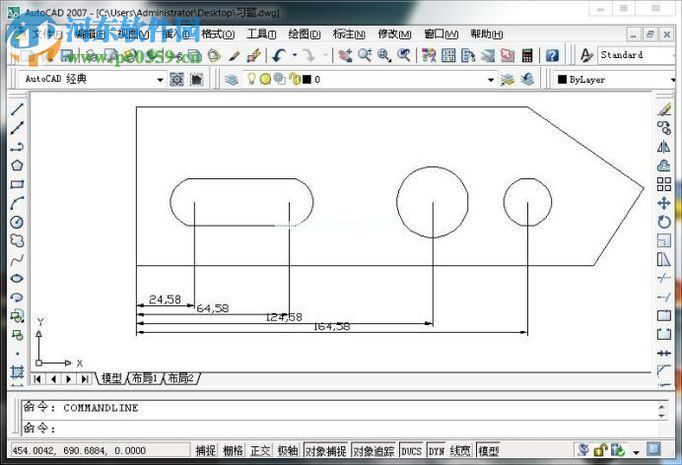The height and width of the screenshot is (465, 682).
Task: Pick the Circle tool in left toolbar
Action: point(17,222)
